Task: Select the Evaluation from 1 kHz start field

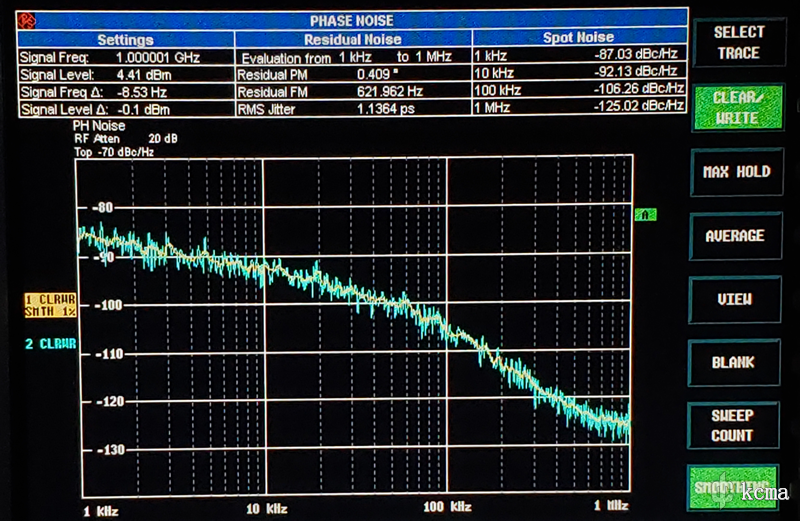Action: click(x=355, y=58)
